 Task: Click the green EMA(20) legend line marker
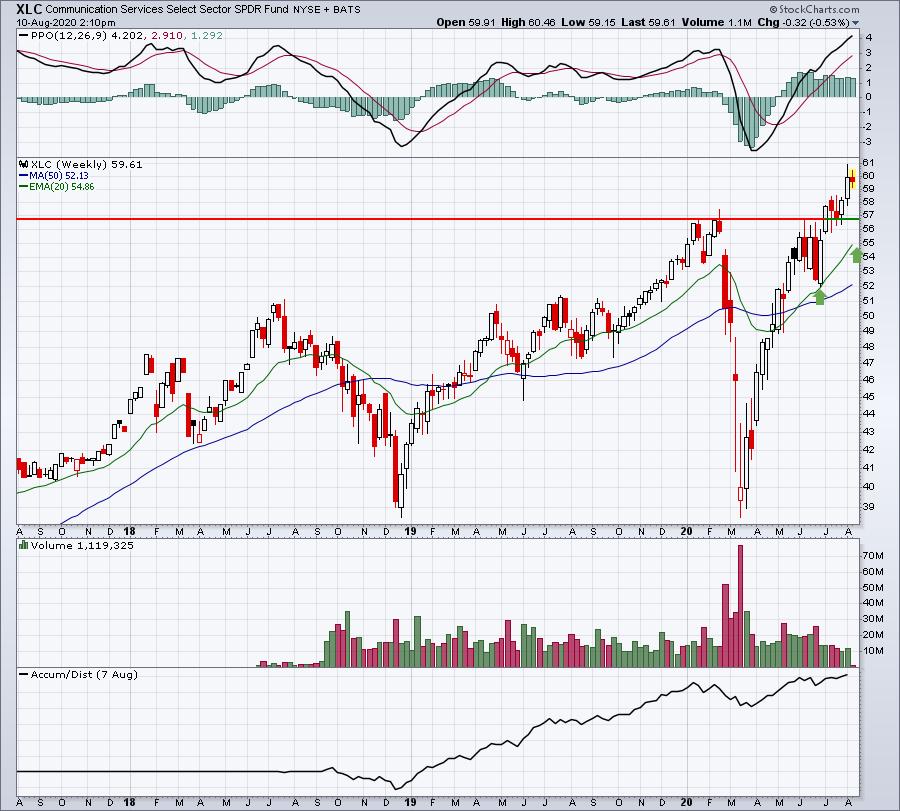24,187
